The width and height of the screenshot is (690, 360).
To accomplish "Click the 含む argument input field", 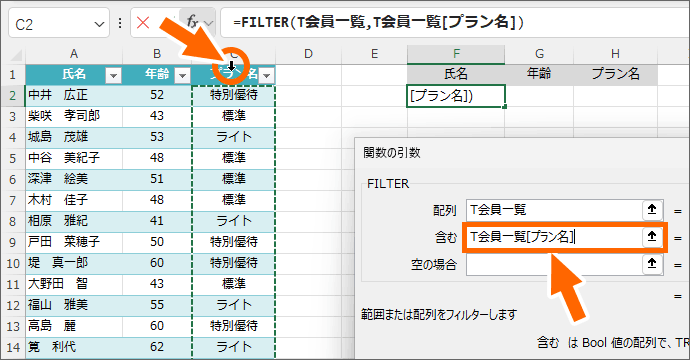I will tap(554, 237).
